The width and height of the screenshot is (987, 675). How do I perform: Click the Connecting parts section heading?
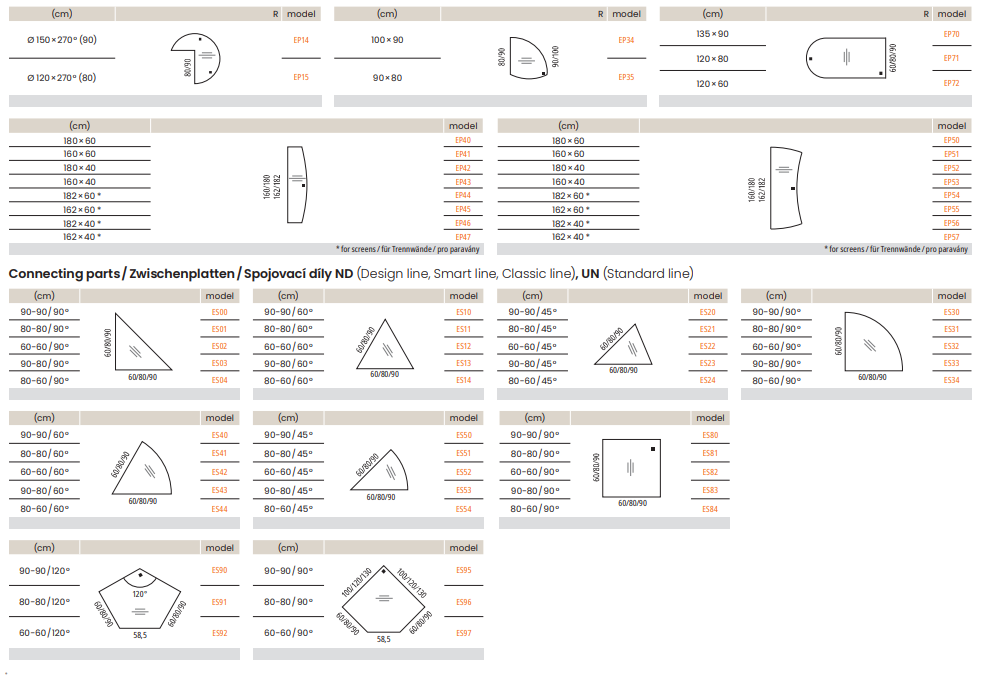[351, 274]
